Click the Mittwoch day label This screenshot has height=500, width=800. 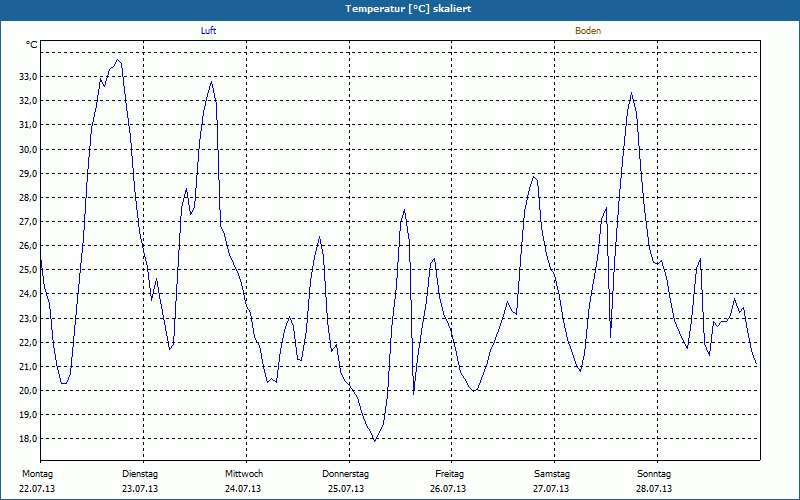click(x=244, y=474)
